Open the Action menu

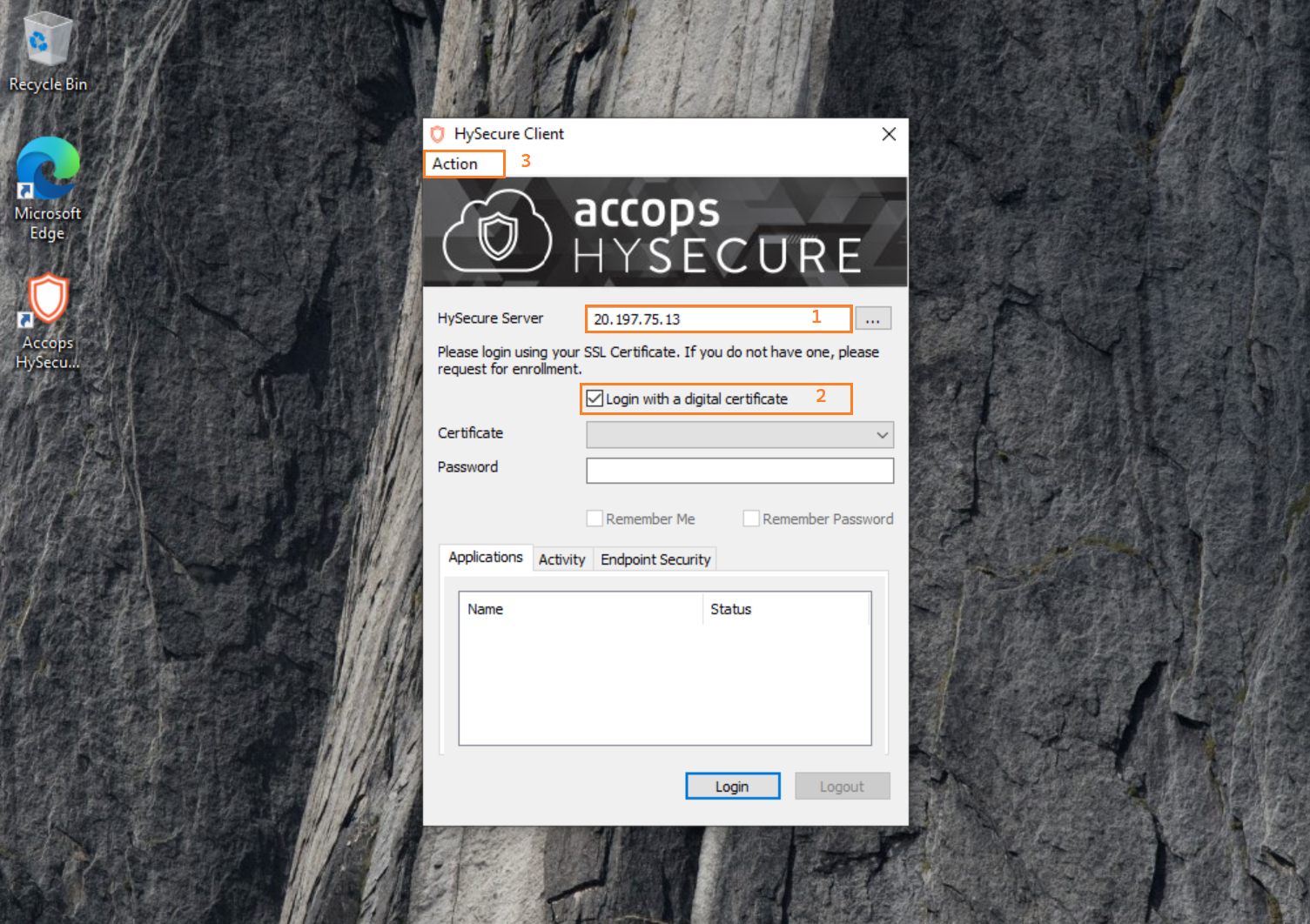(455, 164)
